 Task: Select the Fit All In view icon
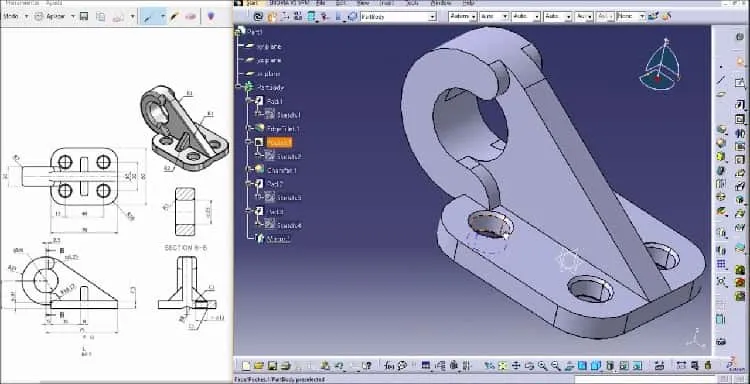click(x=503, y=366)
